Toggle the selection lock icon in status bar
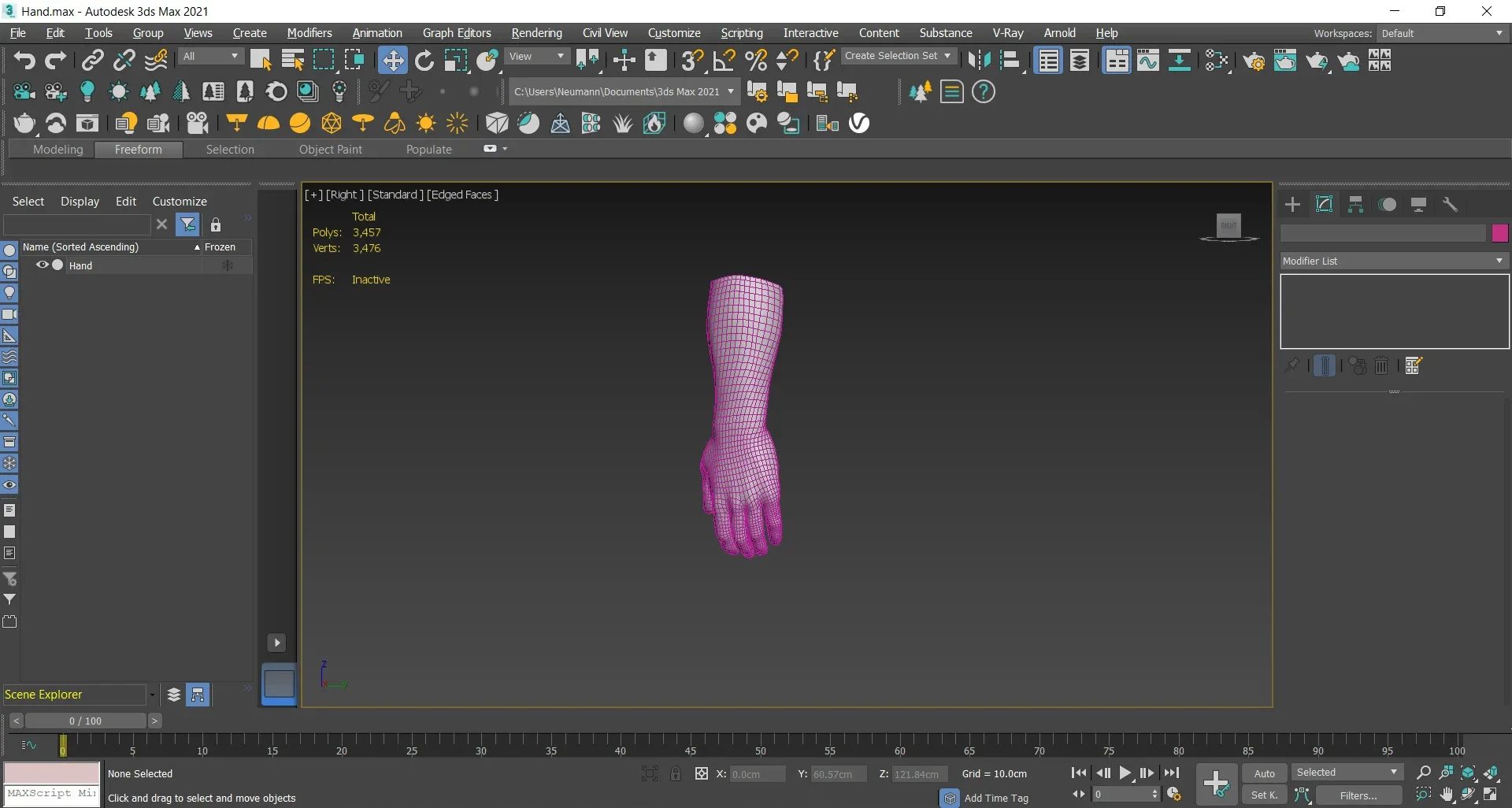The image size is (1512, 808). coord(676,773)
